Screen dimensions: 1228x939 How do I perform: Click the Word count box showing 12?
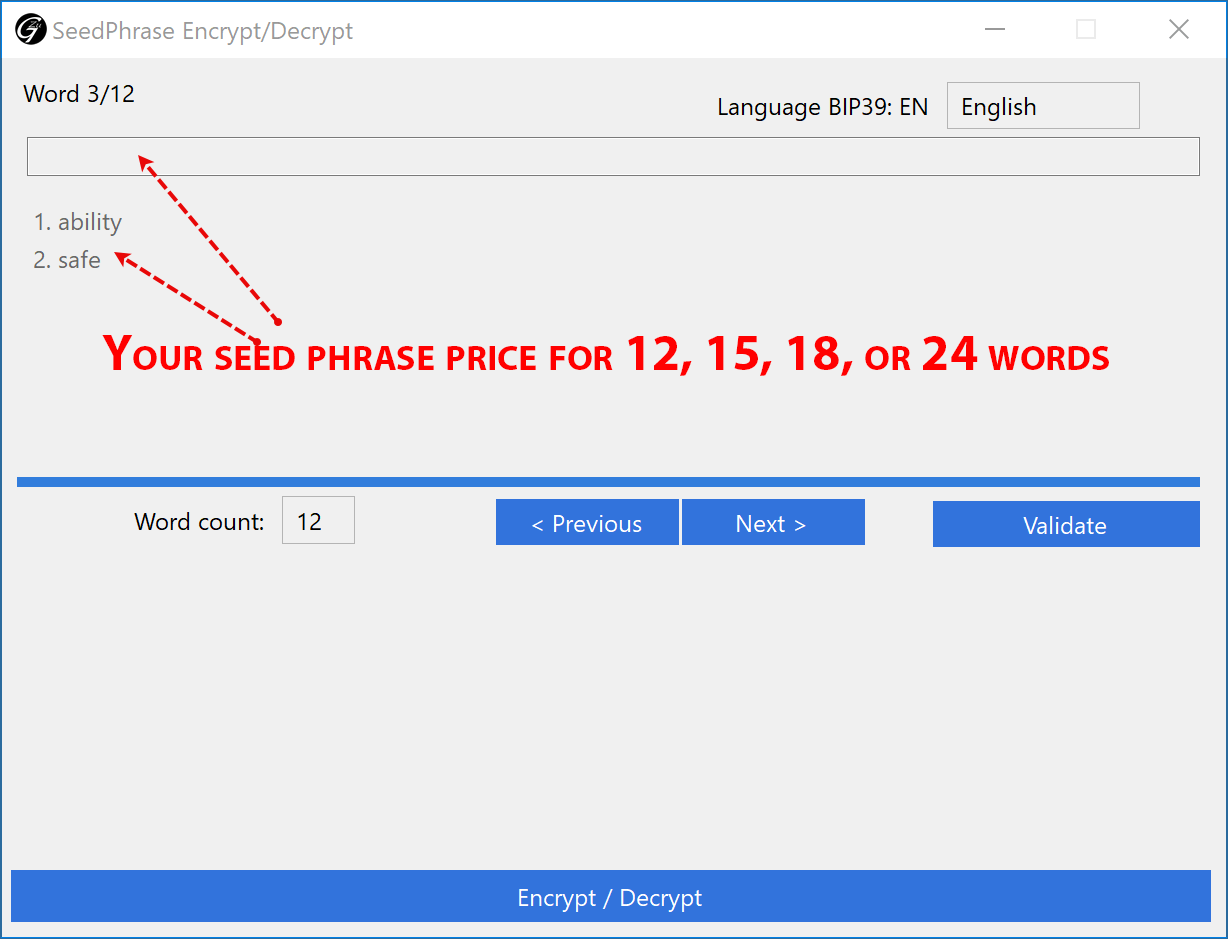(318, 521)
